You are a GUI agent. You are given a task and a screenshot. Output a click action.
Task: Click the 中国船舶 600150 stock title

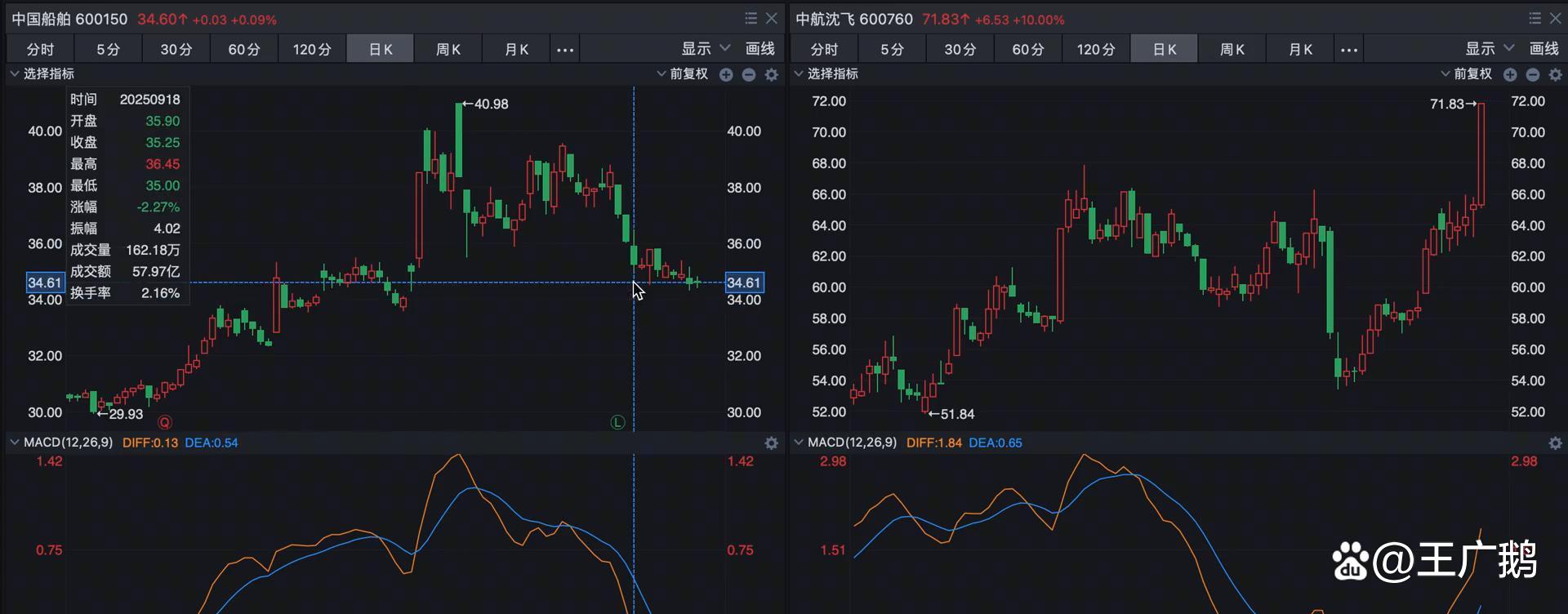[x=69, y=19]
